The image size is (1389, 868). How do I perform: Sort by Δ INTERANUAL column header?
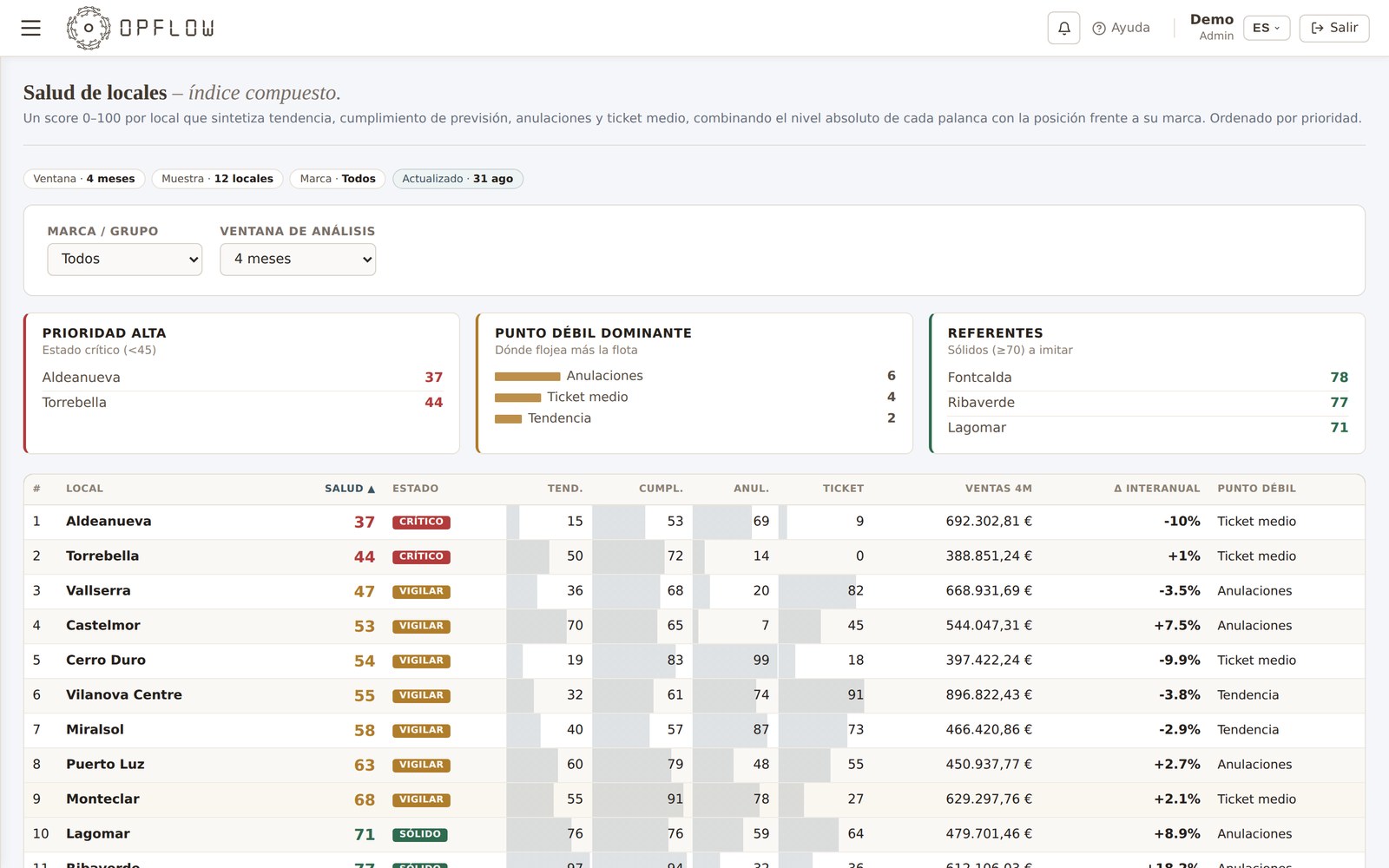(x=1157, y=489)
